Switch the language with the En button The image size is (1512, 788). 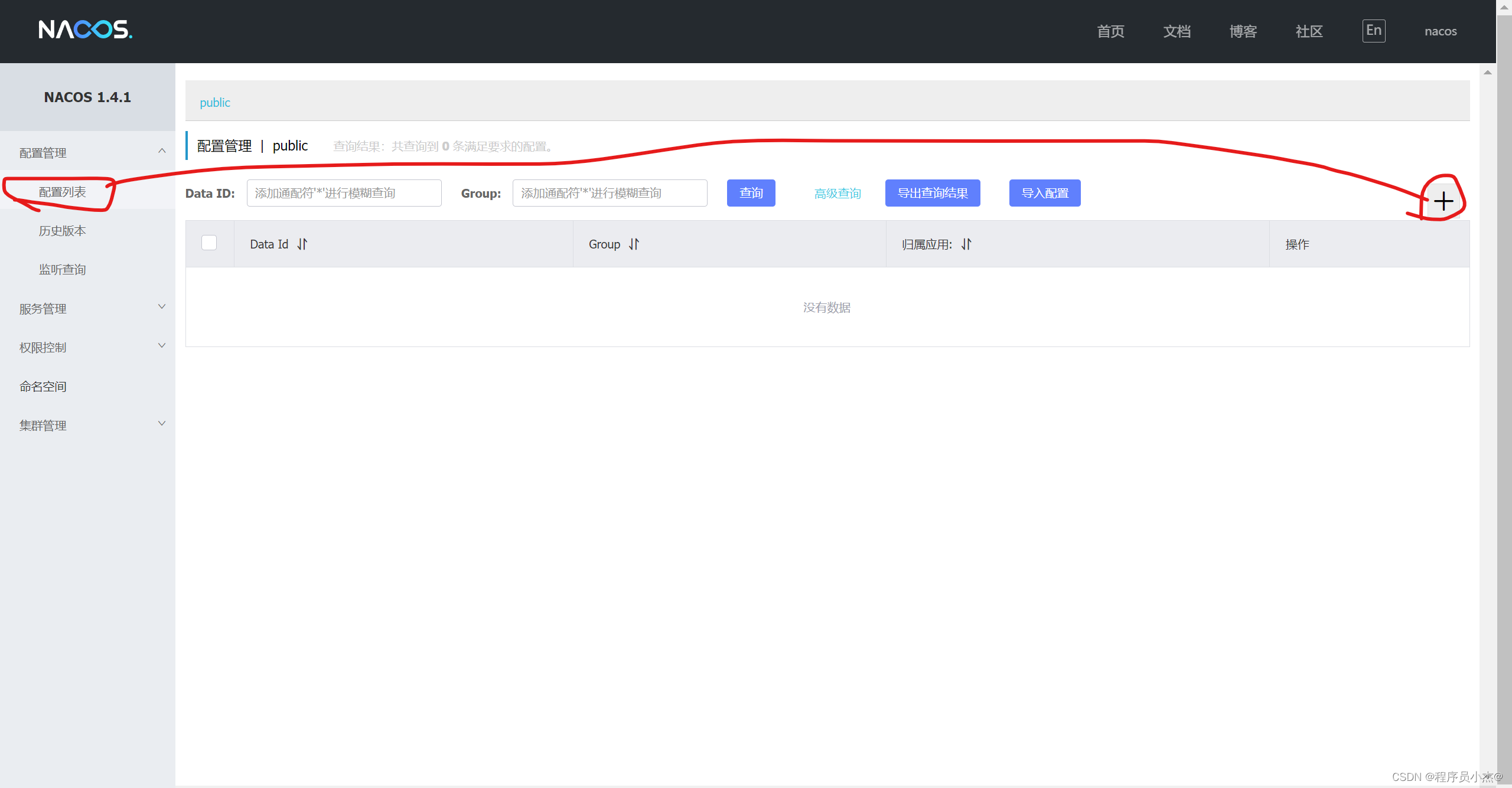1374,31
